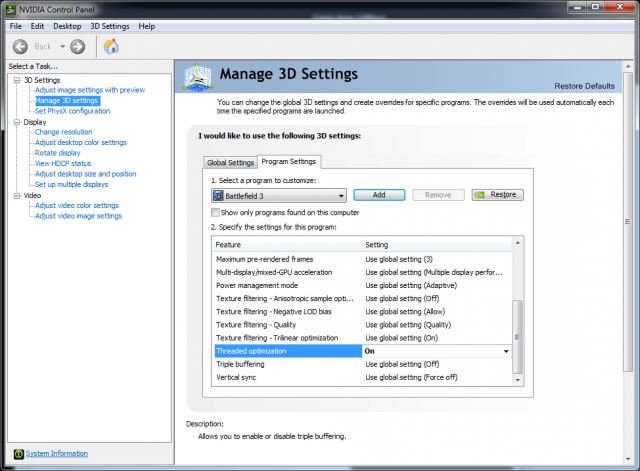The width and height of the screenshot is (640, 471).
Task: Open the Desktop menu
Action: point(67,26)
